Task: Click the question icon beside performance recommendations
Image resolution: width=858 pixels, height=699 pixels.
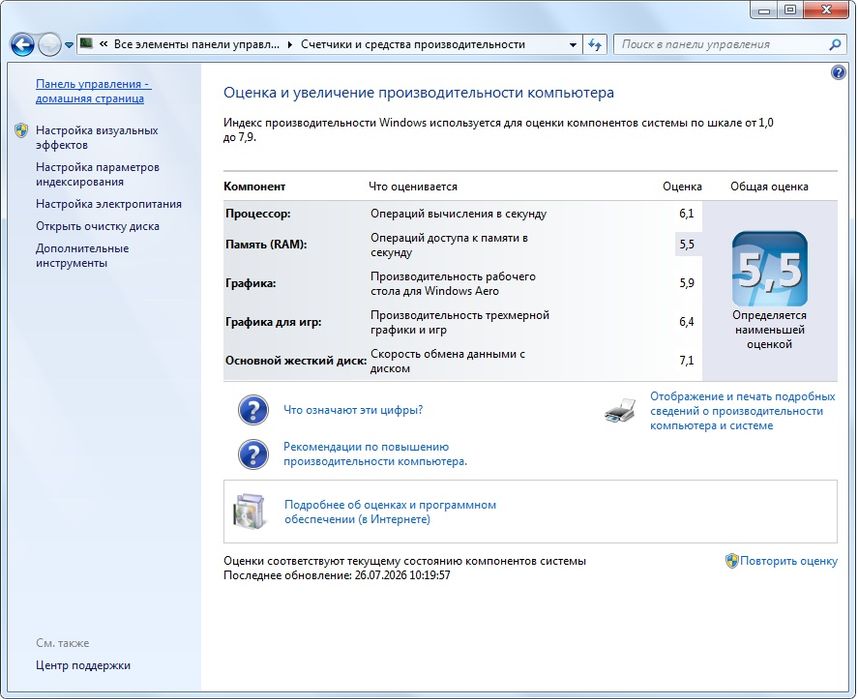Action: point(253,454)
